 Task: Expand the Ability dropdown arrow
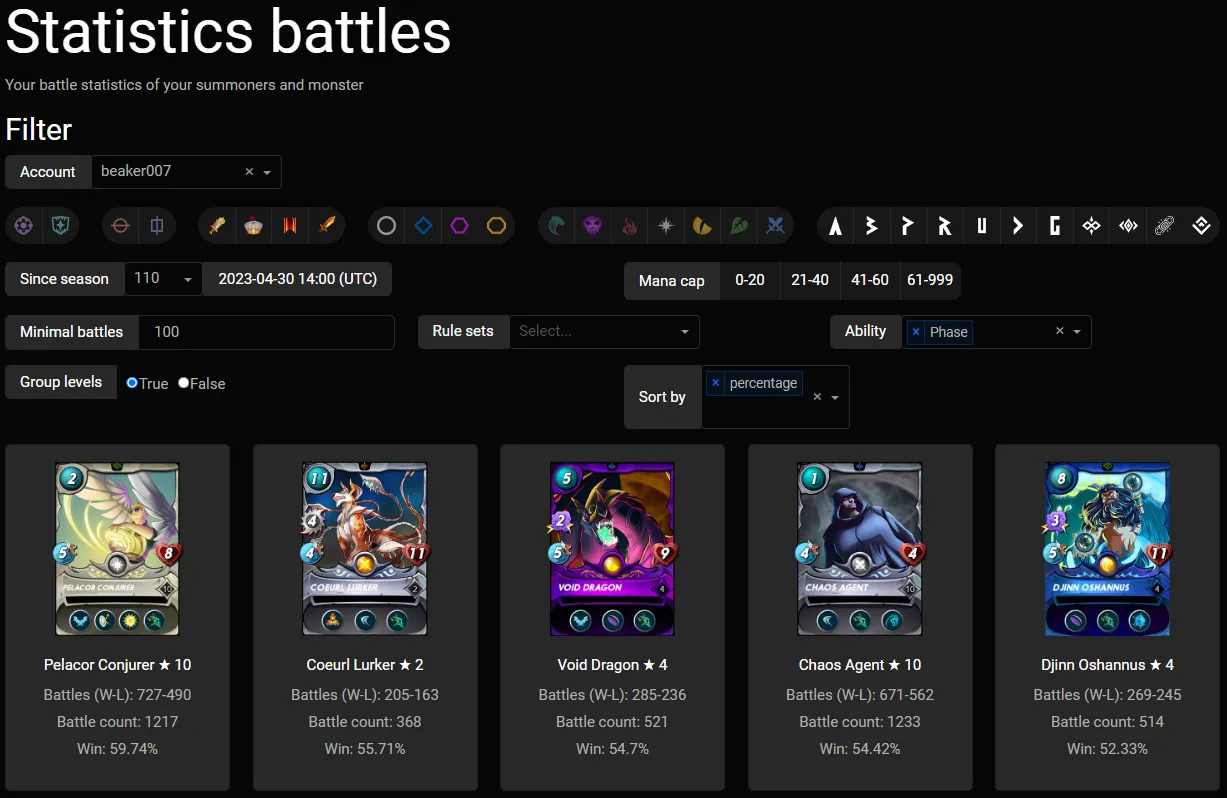pyautogui.click(x=1077, y=332)
